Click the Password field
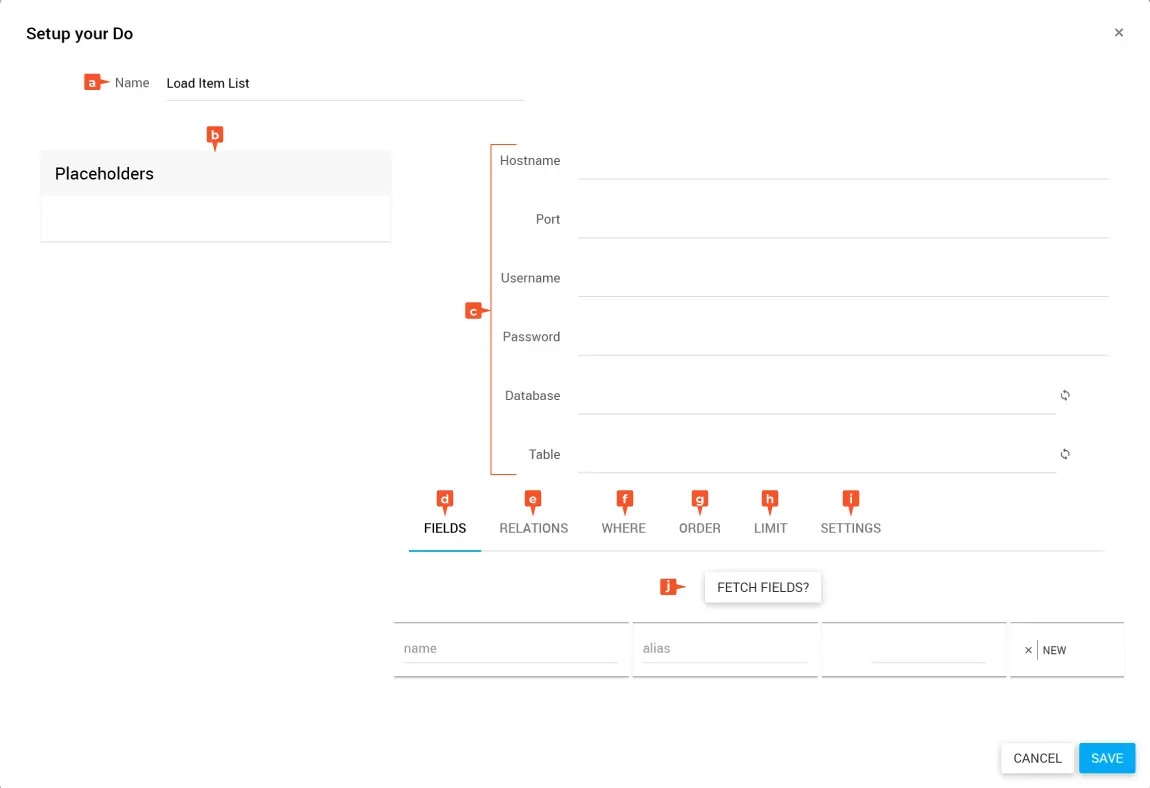The height and width of the screenshot is (788, 1150). [842, 338]
